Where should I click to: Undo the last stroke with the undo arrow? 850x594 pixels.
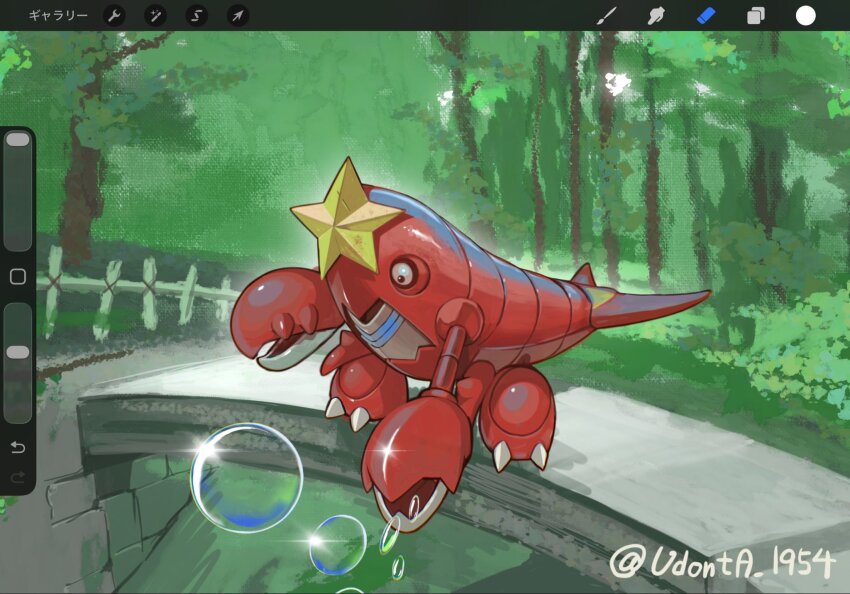click(18, 447)
